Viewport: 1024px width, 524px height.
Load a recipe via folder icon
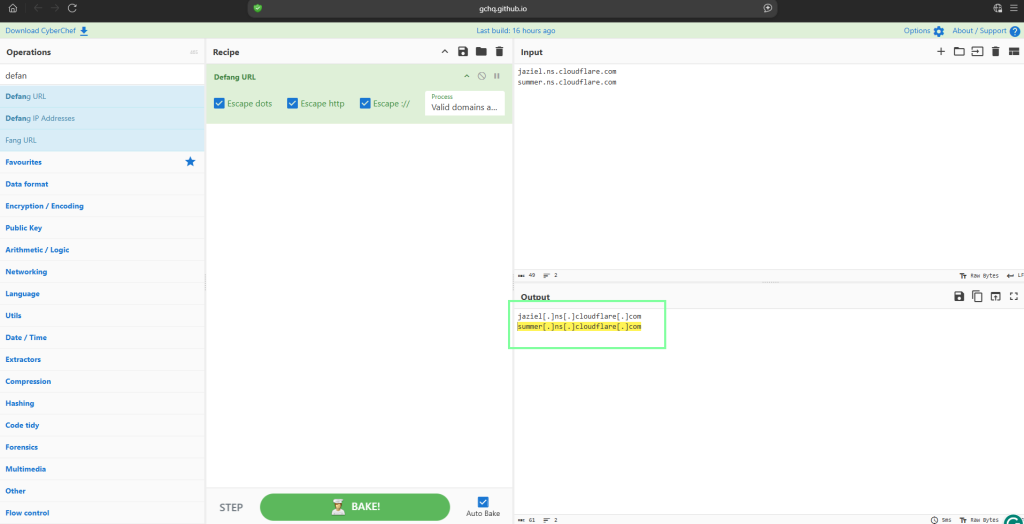pos(481,51)
